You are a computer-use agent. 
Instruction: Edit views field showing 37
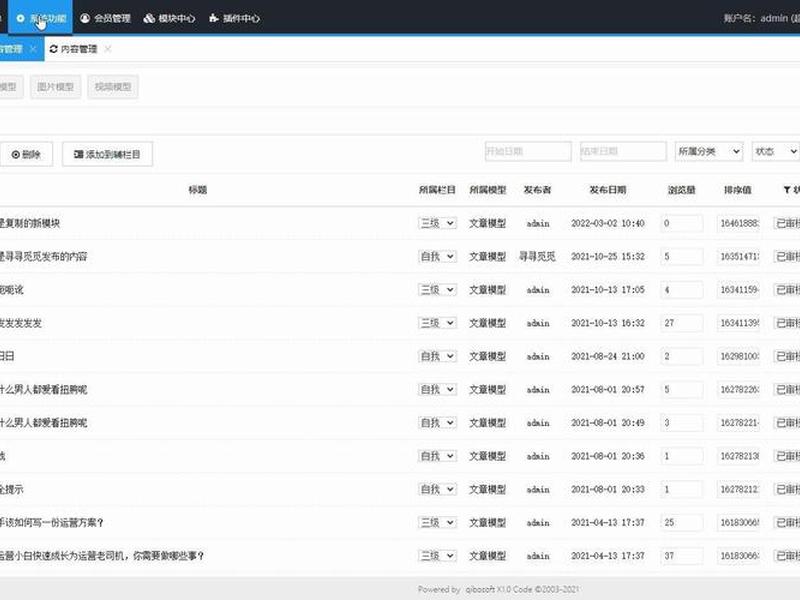point(682,556)
